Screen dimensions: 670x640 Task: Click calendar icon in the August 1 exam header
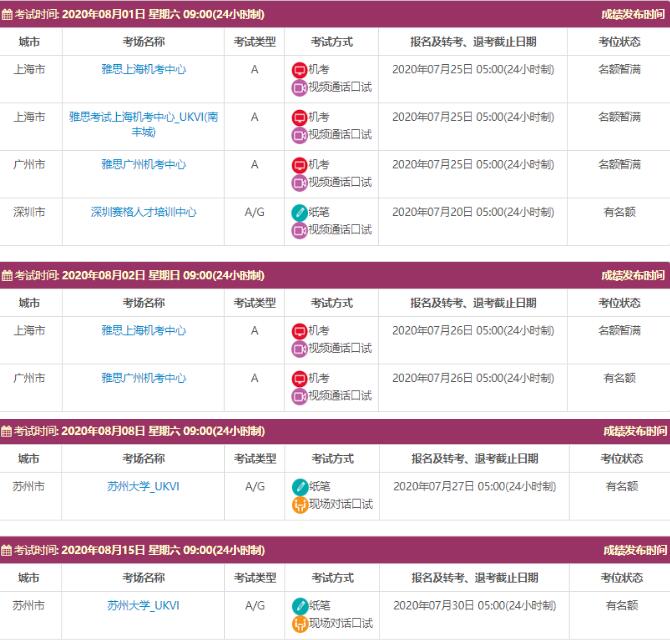pyautogui.click(x=7, y=14)
